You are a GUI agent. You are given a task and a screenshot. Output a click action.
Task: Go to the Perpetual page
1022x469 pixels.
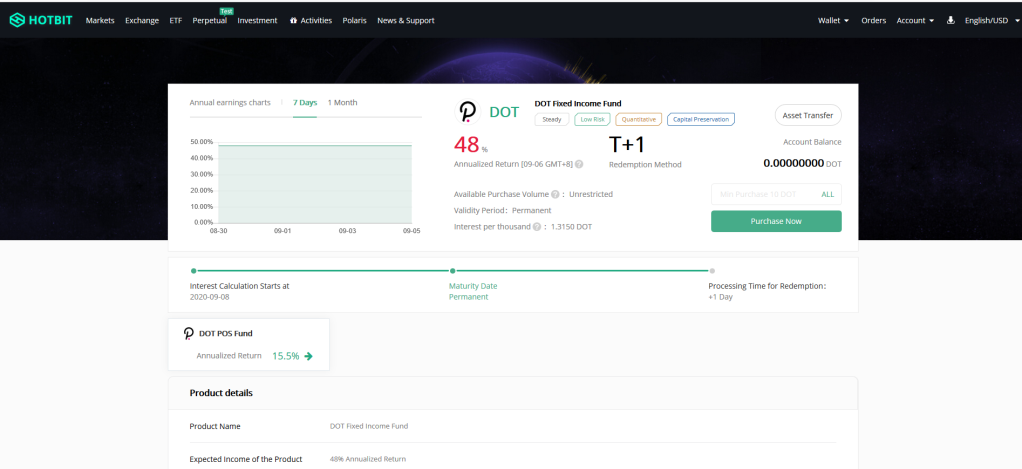[210, 20]
